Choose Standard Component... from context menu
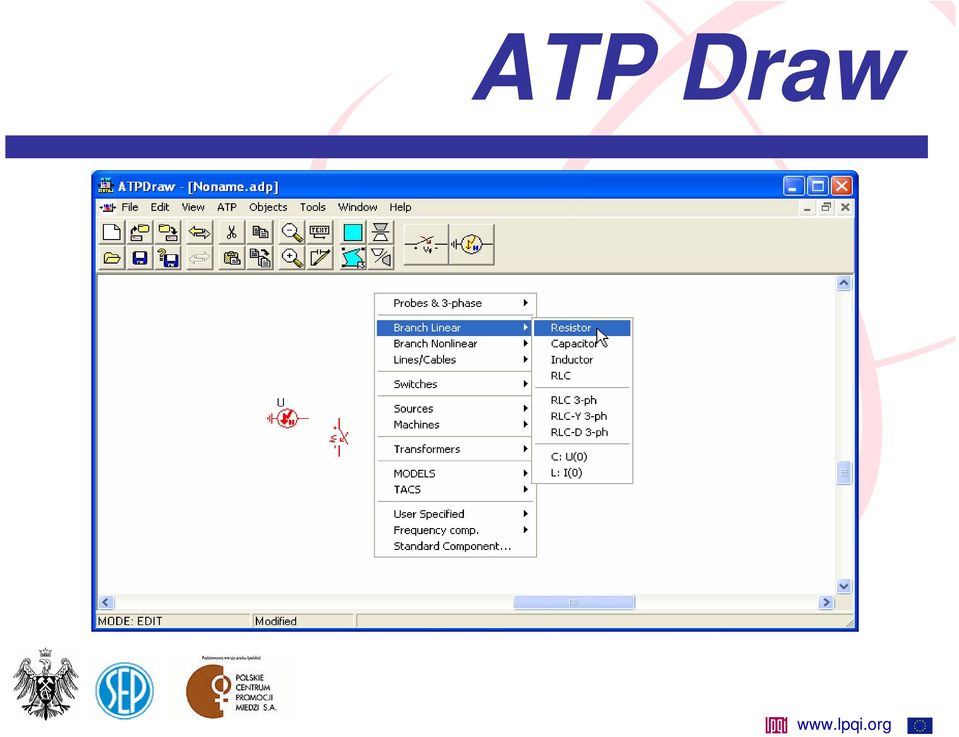 (456, 546)
